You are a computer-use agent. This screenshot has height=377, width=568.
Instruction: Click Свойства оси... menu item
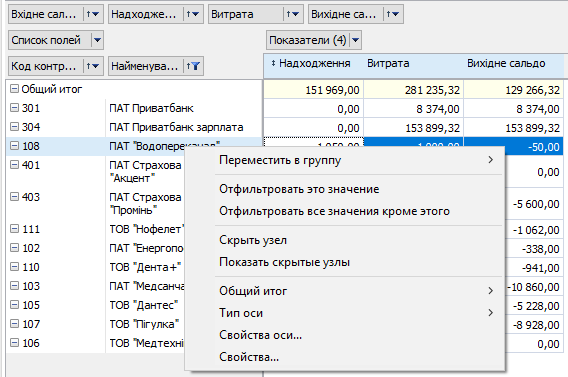[260, 335]
